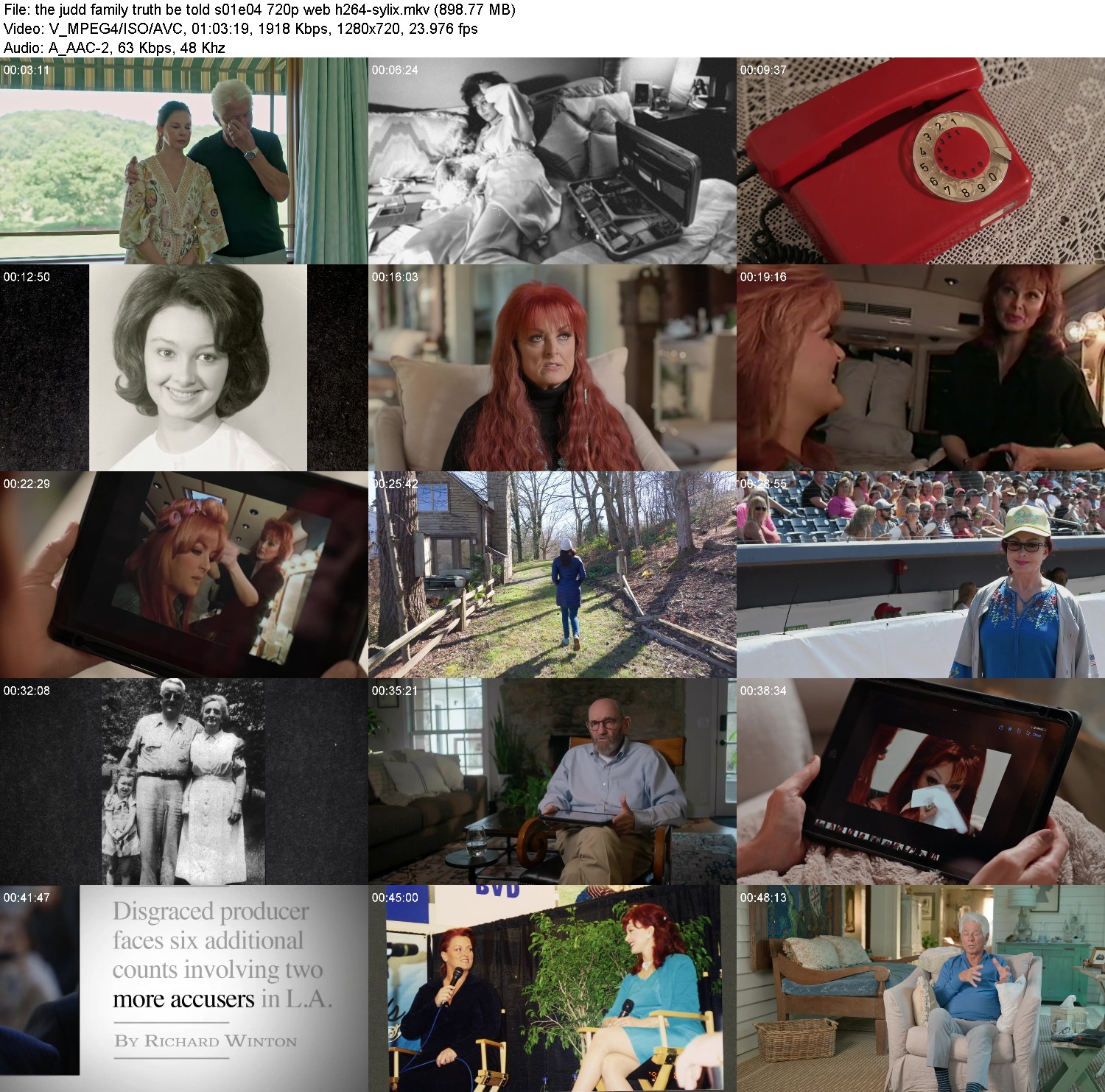The width and height of the screenshot is (1105, 1092).
Task: Open the 00:48:13 man in armchair frame
Action: (921, 988)
